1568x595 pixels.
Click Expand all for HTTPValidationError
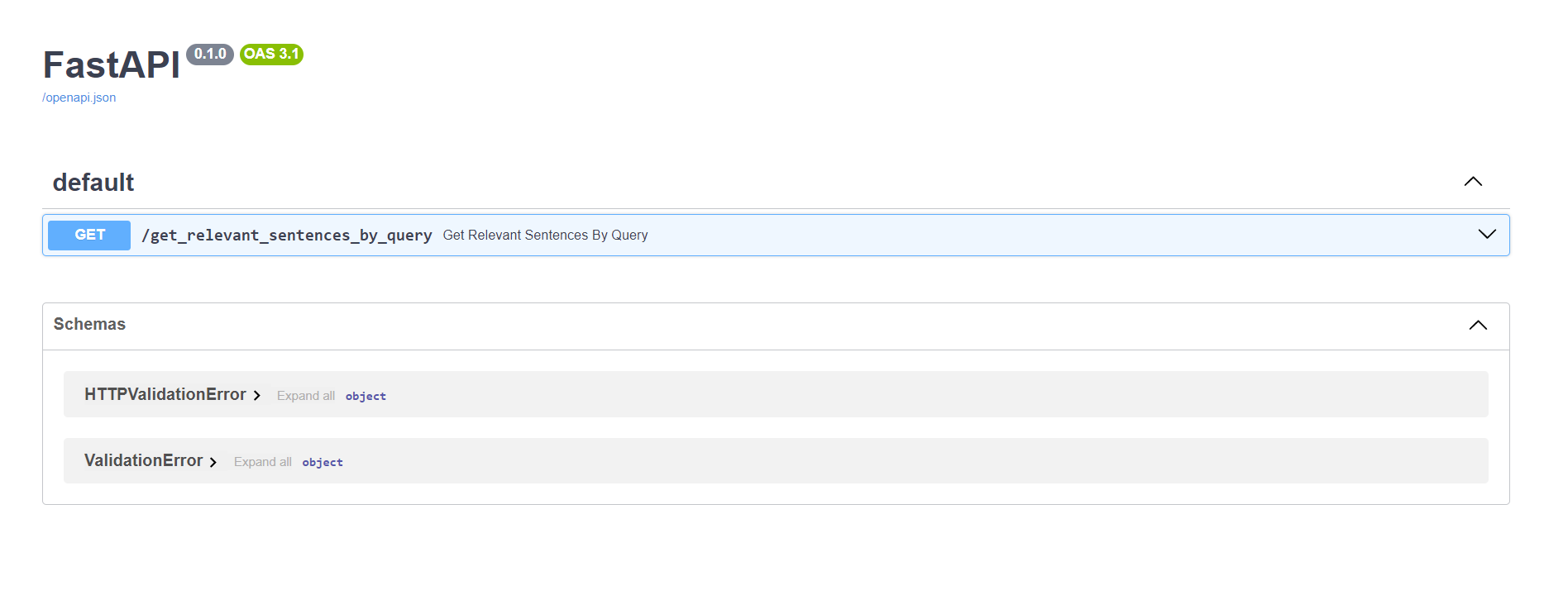306,396
